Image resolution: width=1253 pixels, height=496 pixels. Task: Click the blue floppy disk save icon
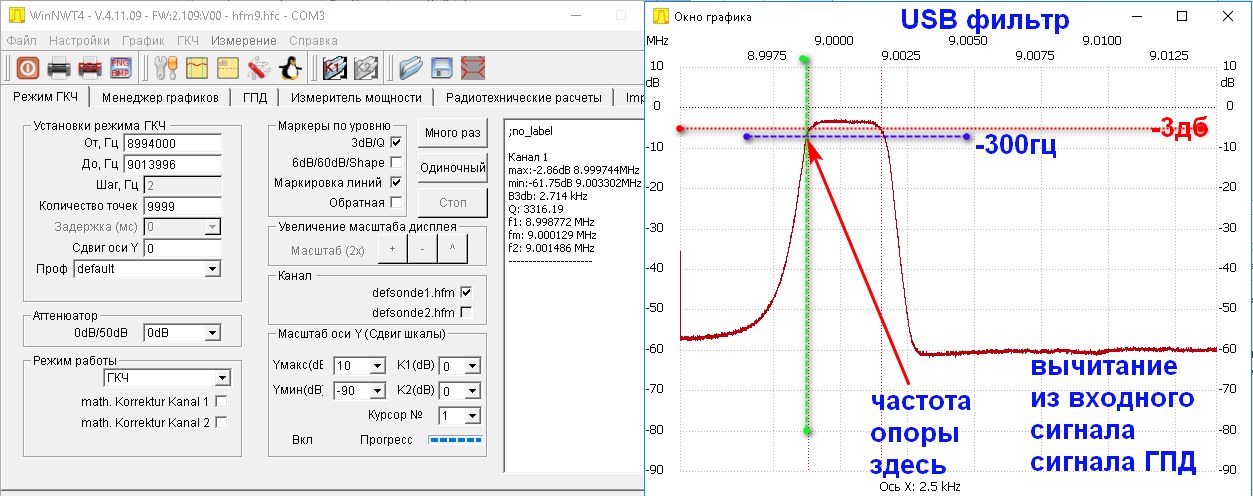[443, 68]
